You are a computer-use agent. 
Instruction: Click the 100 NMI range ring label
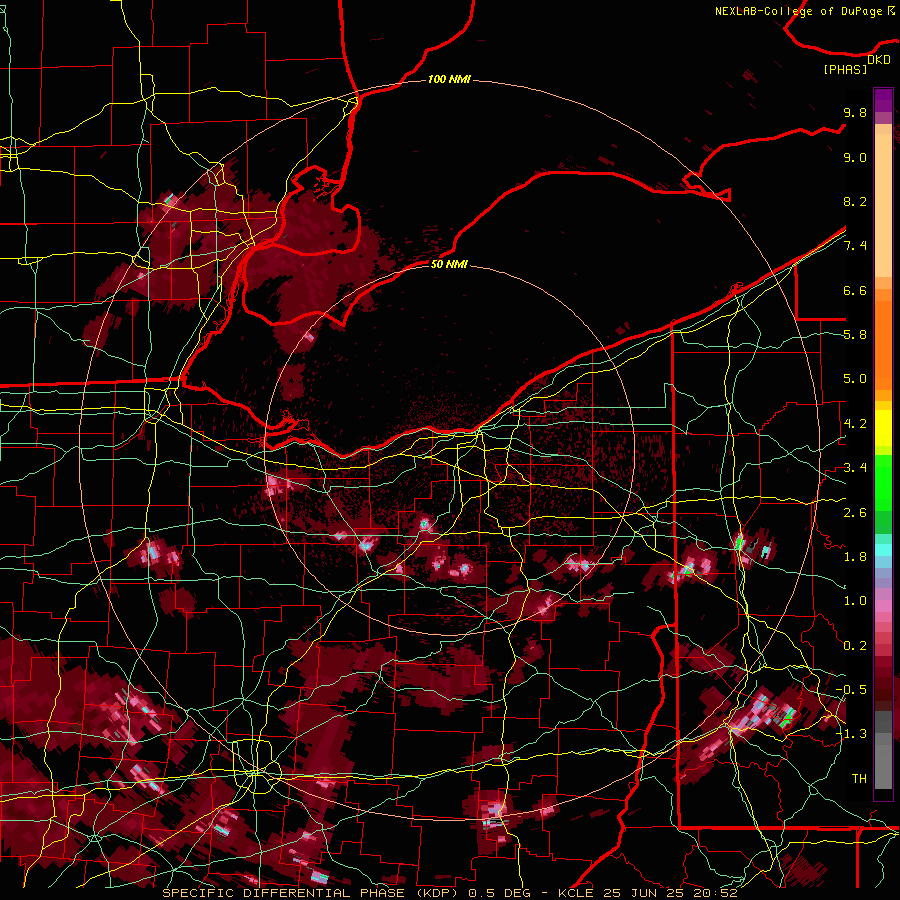449,79
